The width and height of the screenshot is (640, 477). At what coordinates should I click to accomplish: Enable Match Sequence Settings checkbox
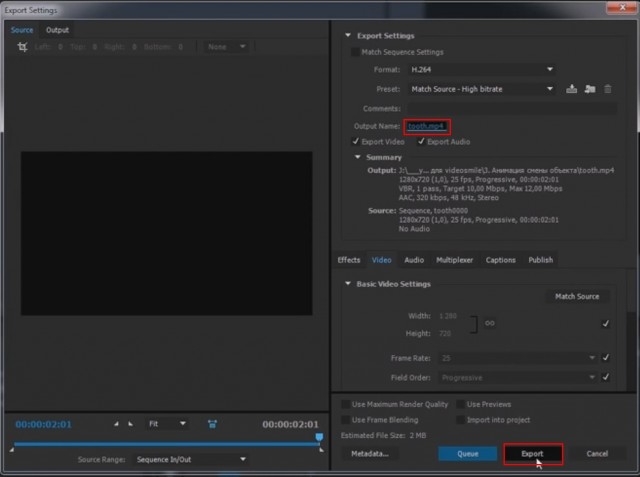(356, 52)
